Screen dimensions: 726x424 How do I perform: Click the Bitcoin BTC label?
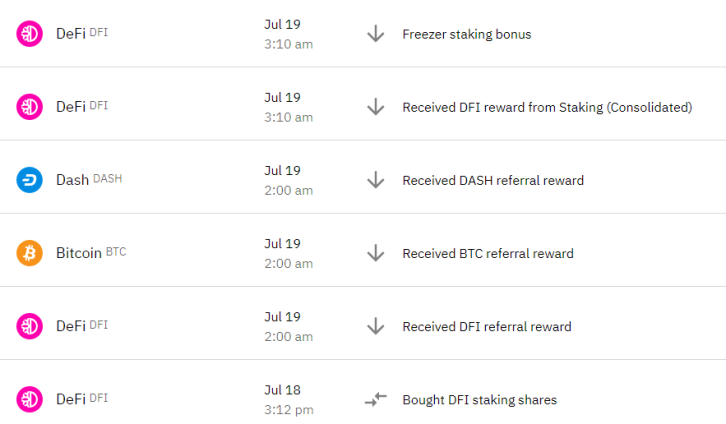tap(91, 253)
